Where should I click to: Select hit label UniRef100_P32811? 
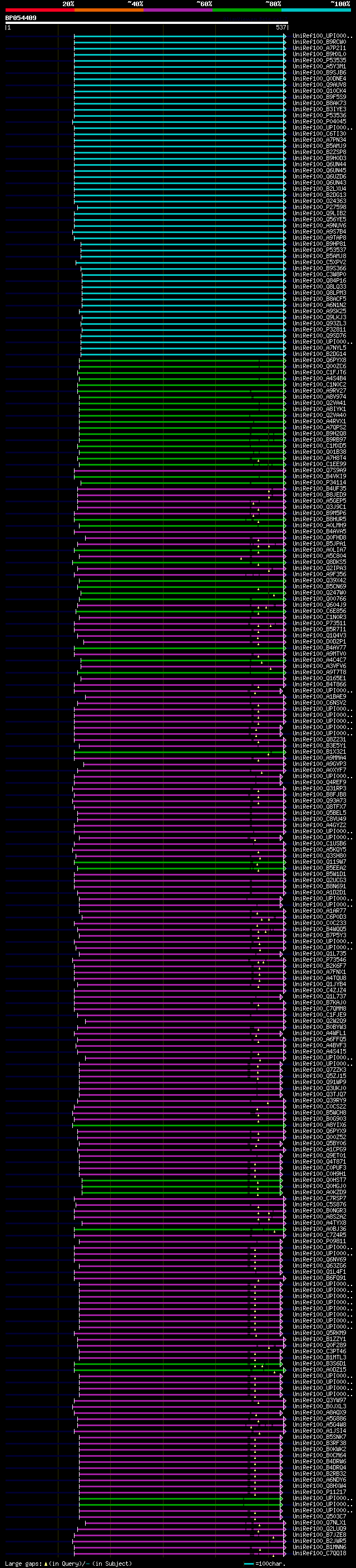click(x=319, y=329)
